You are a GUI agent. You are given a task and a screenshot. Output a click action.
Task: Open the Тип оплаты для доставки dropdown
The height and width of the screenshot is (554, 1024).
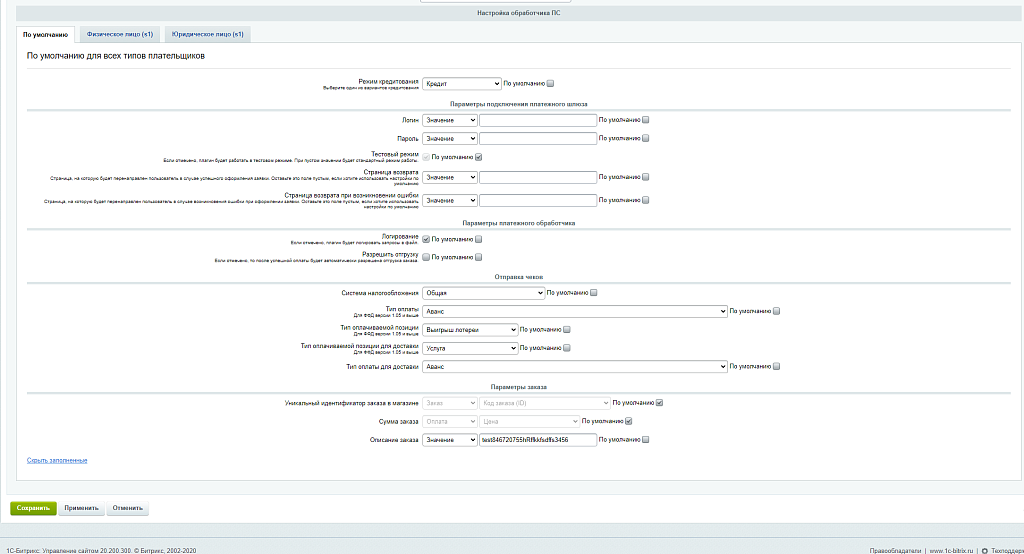click(574, 366)
